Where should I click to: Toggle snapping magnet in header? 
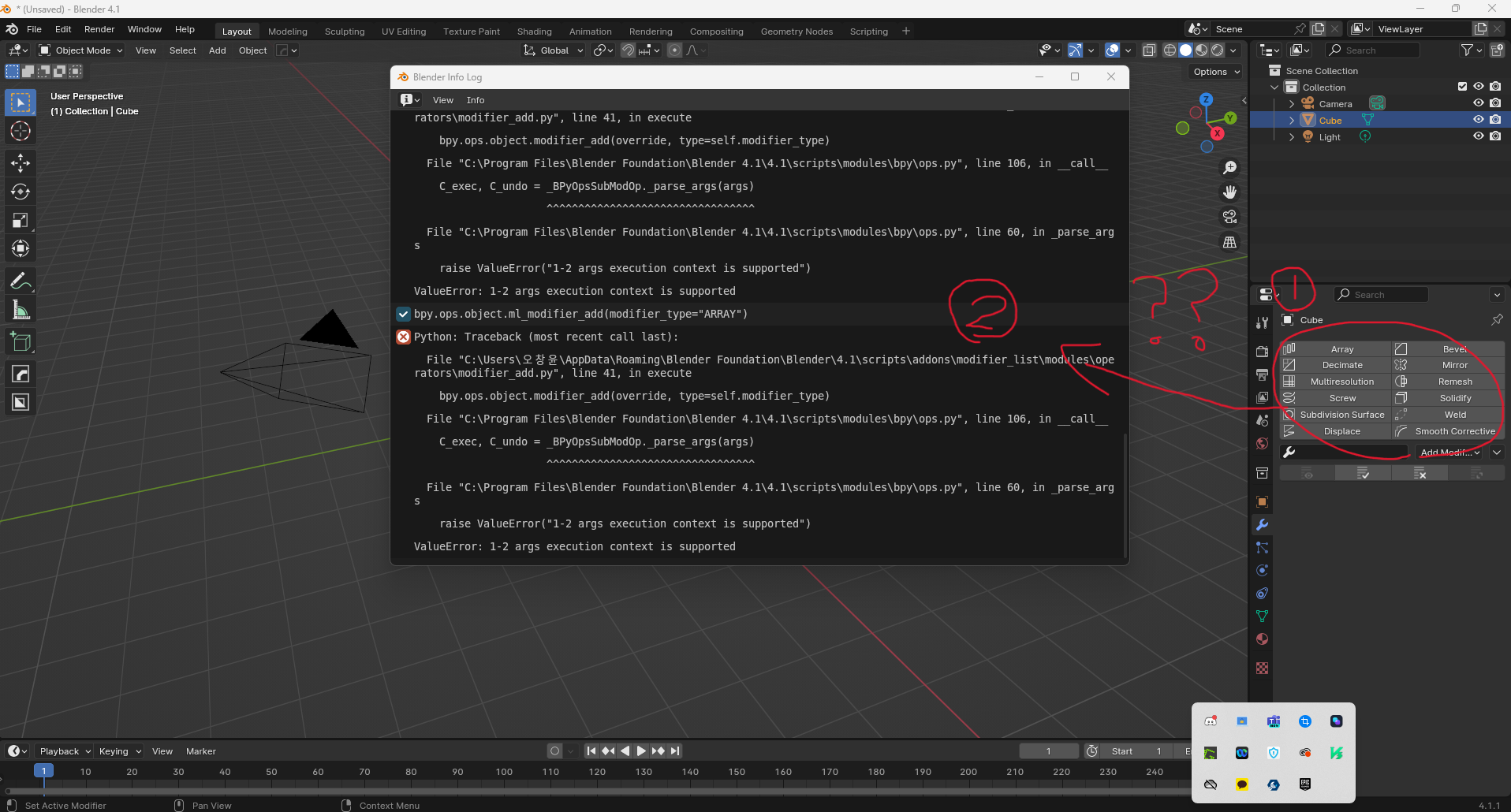[x=628, y=50]
